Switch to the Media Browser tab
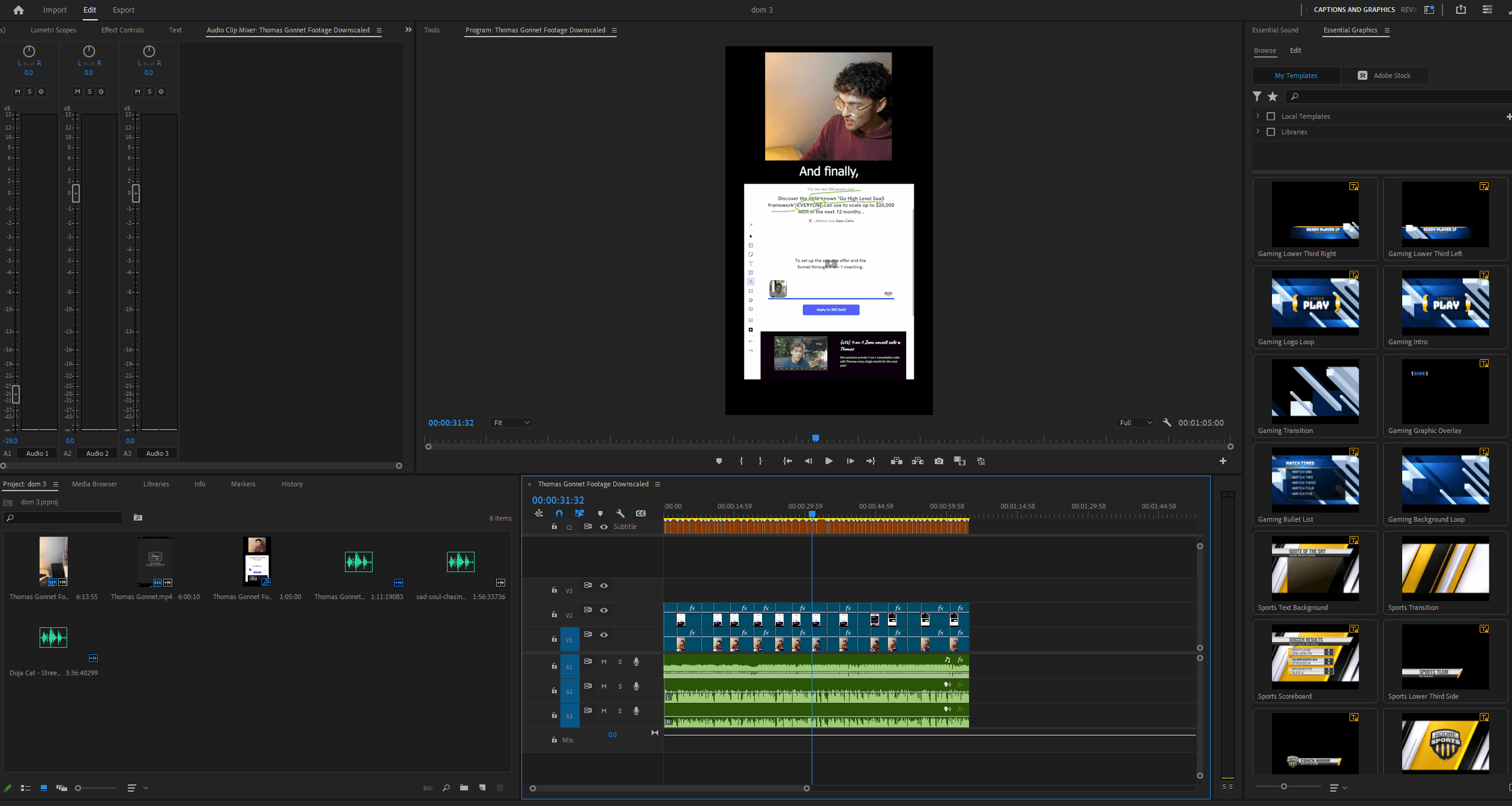The image size is (1512, 806). pyautogui.click(x=94, y=484)
